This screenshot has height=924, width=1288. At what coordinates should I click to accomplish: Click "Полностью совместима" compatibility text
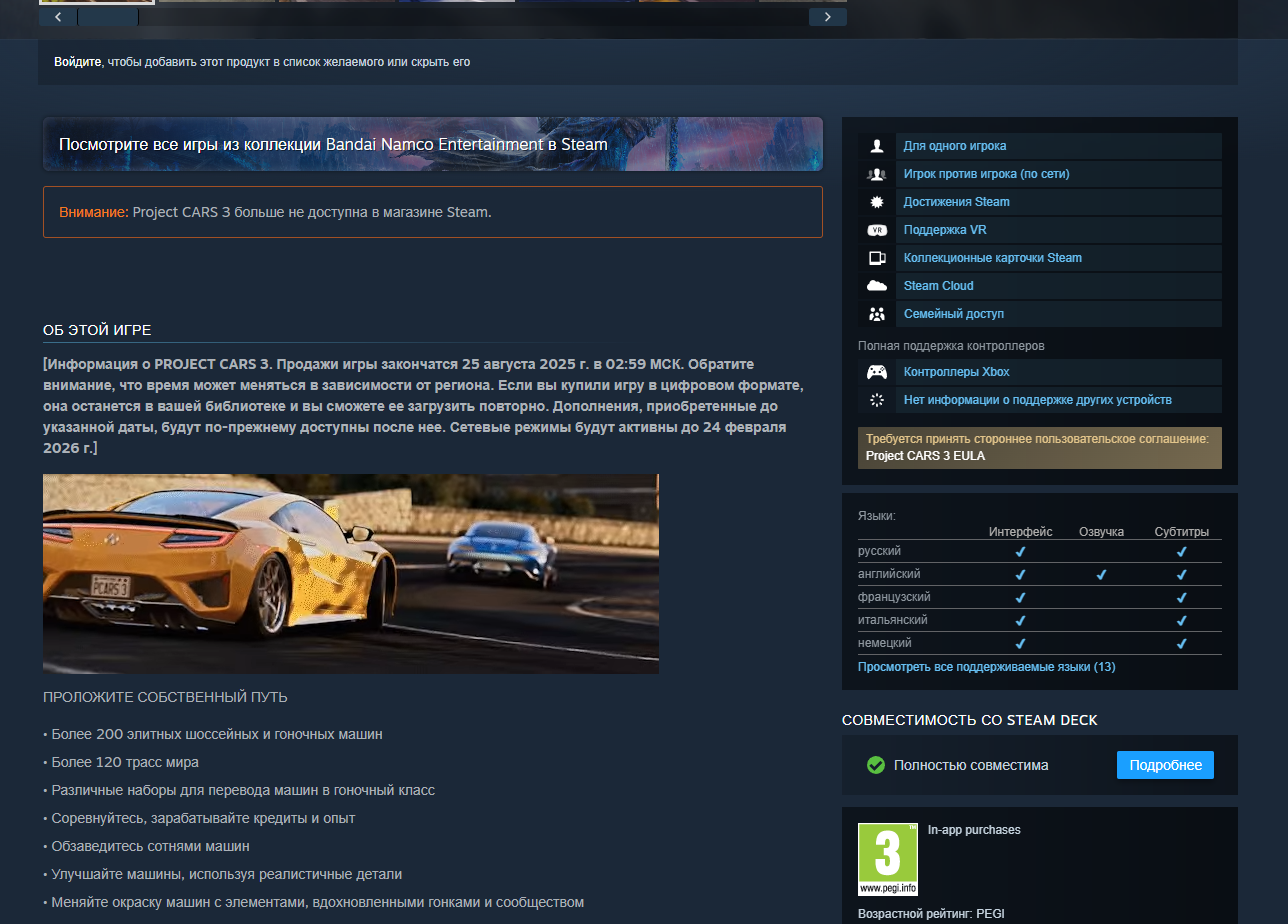pyautogui.click(x=971, y=765)
